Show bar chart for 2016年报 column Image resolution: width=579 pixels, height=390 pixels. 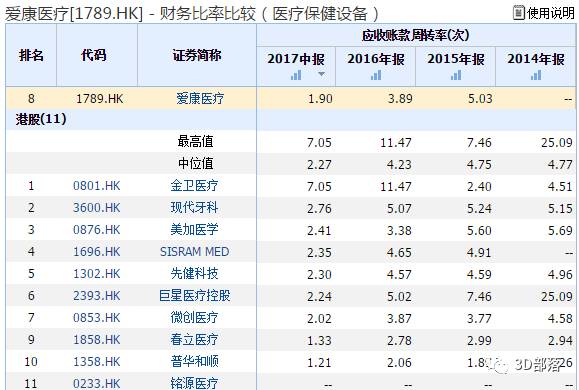(x=376, y=75)
